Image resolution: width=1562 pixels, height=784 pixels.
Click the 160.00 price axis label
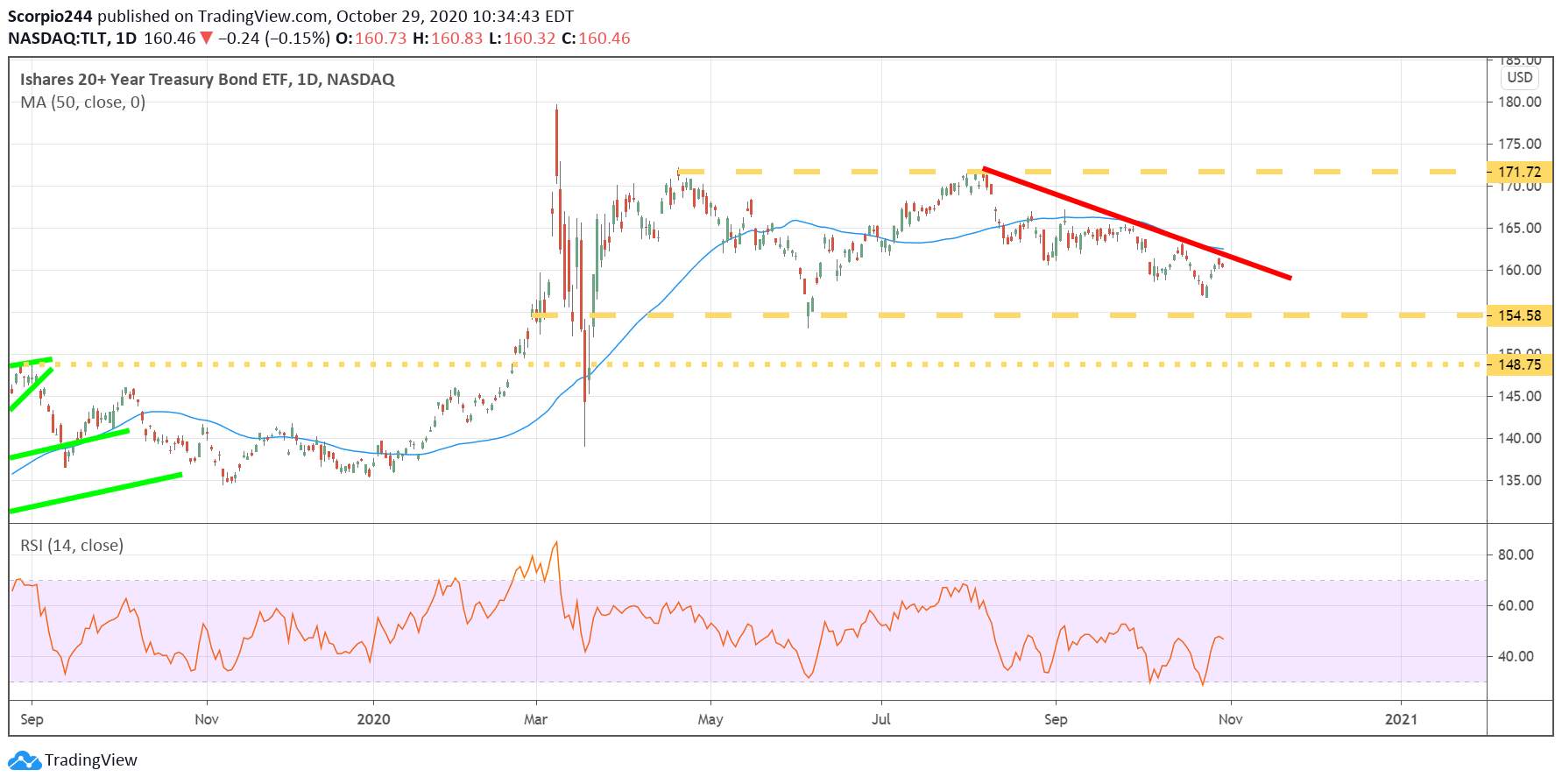[x=1520, y=270]
